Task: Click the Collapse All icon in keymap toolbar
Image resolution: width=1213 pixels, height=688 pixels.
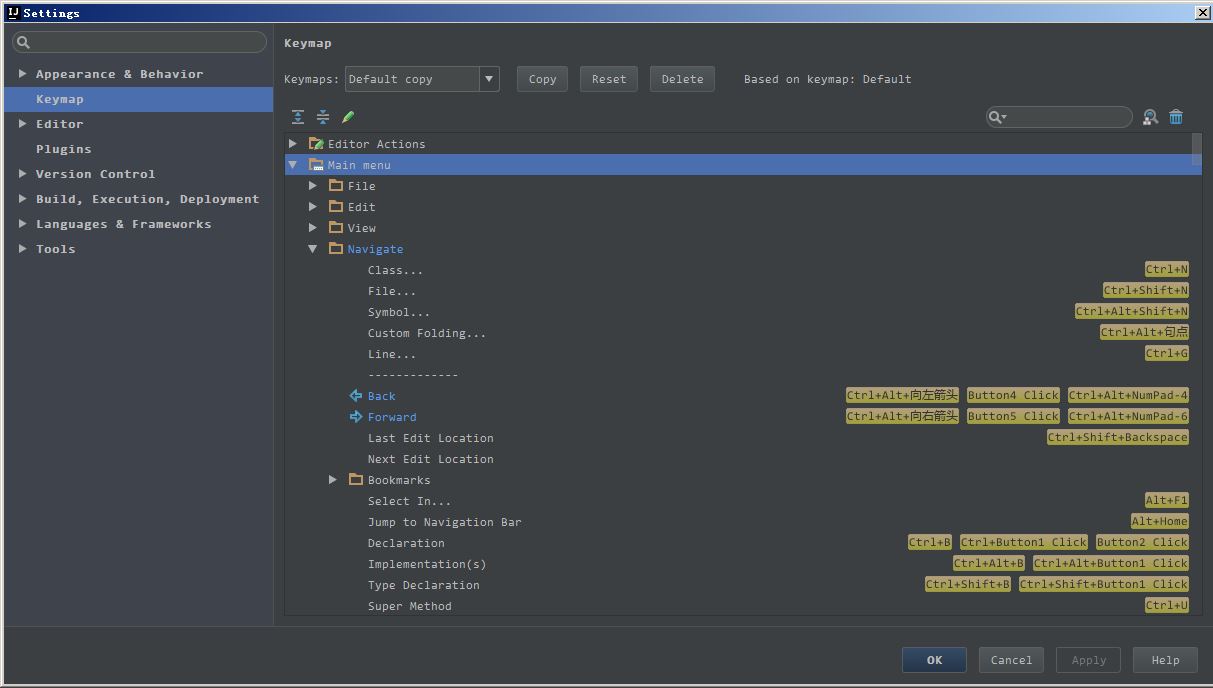Action: 323,117
